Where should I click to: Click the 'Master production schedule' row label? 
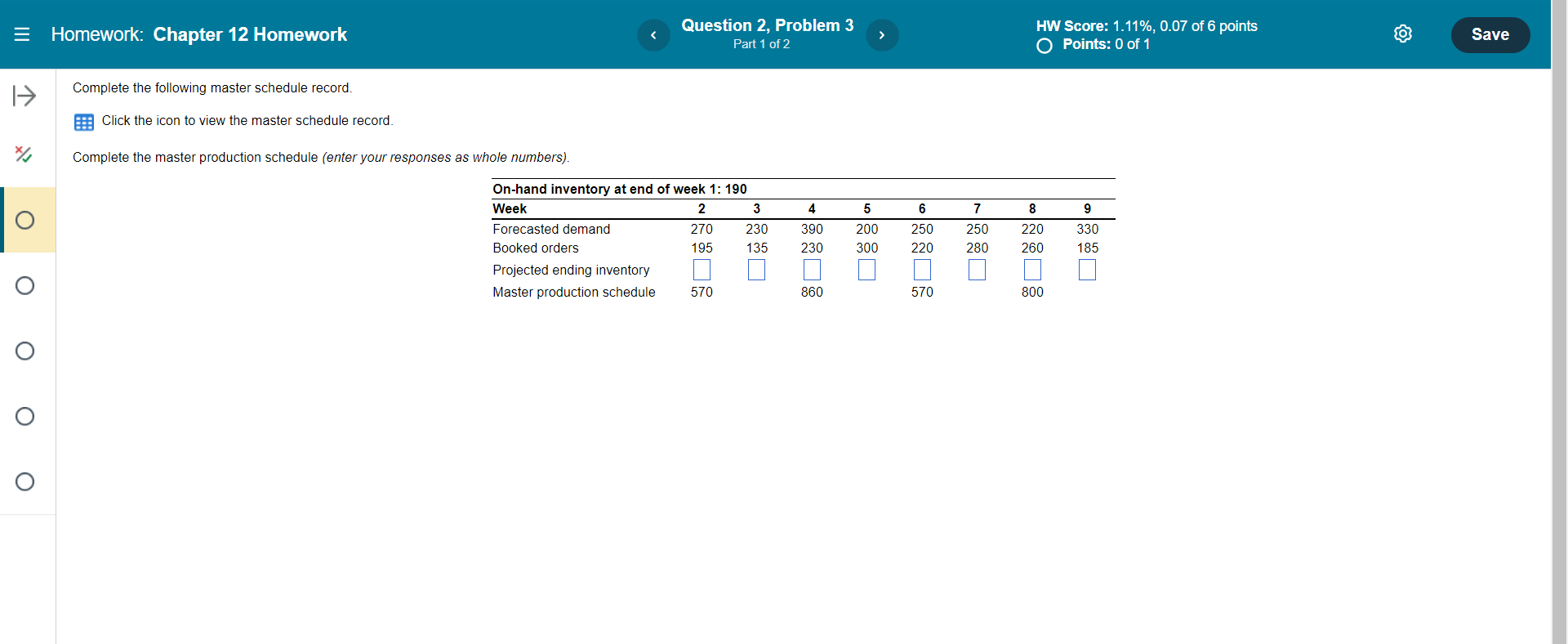[574, 293]
